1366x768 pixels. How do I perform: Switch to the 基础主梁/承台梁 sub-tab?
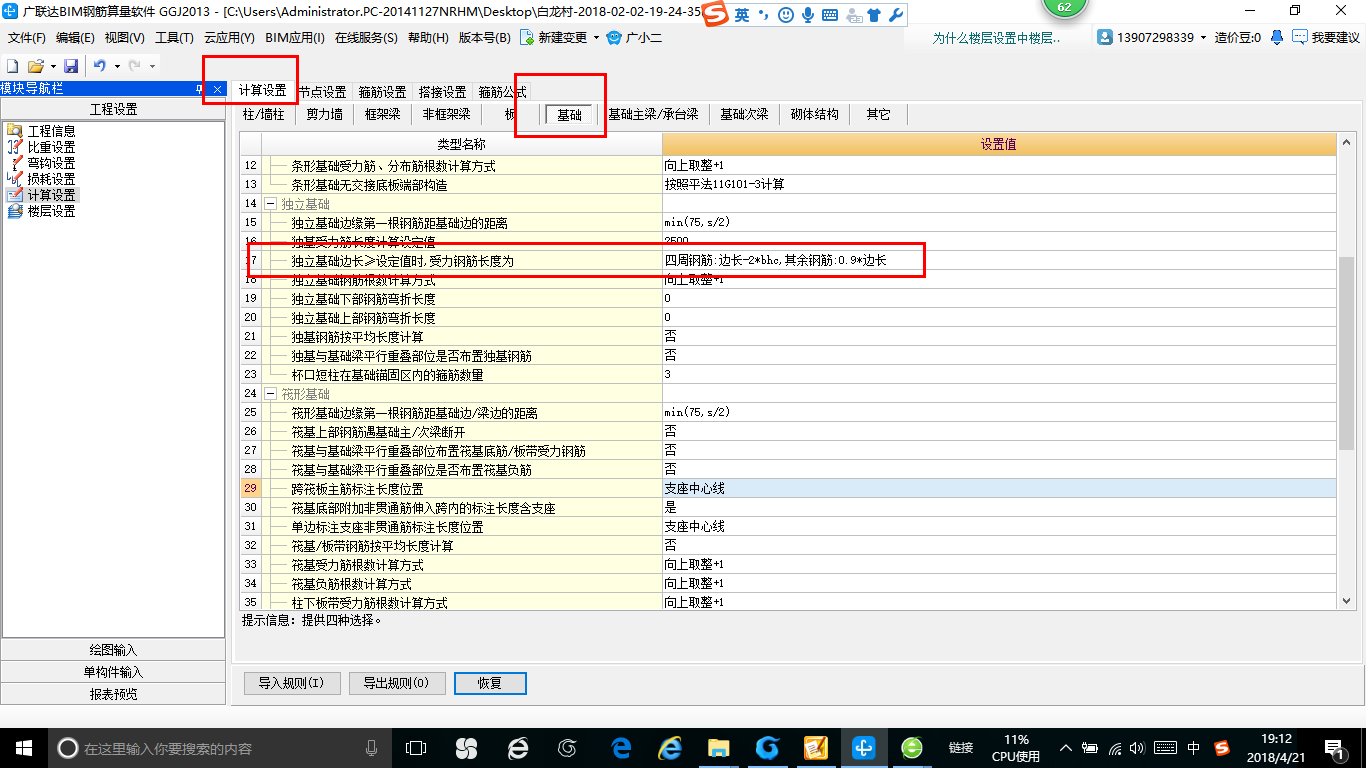coord(653,114)
